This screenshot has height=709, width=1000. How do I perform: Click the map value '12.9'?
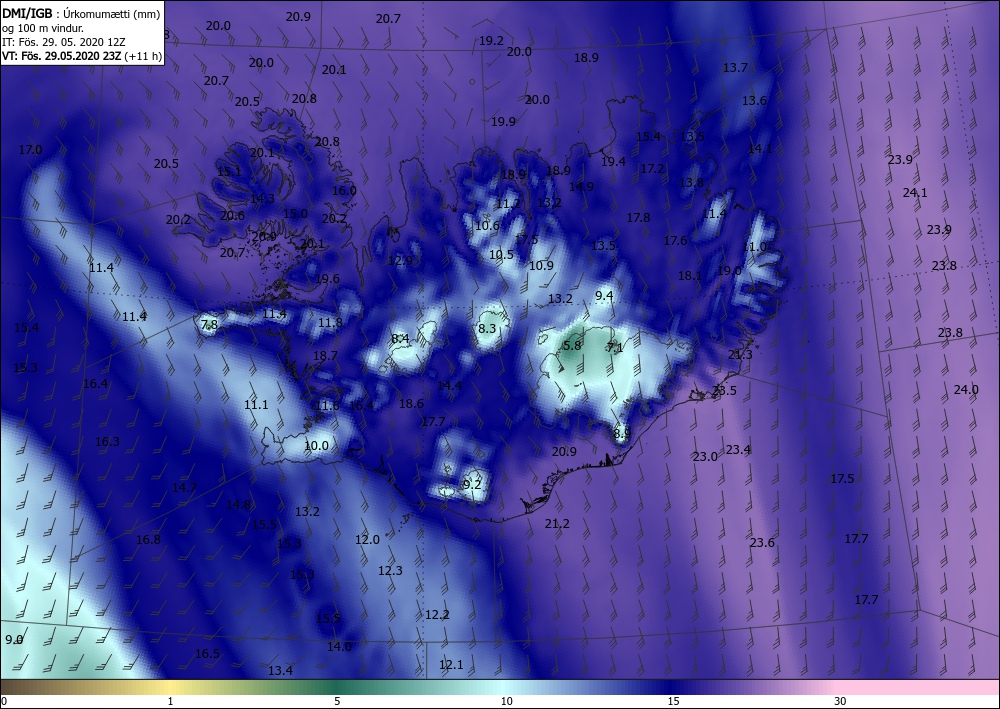coord(400,260)
